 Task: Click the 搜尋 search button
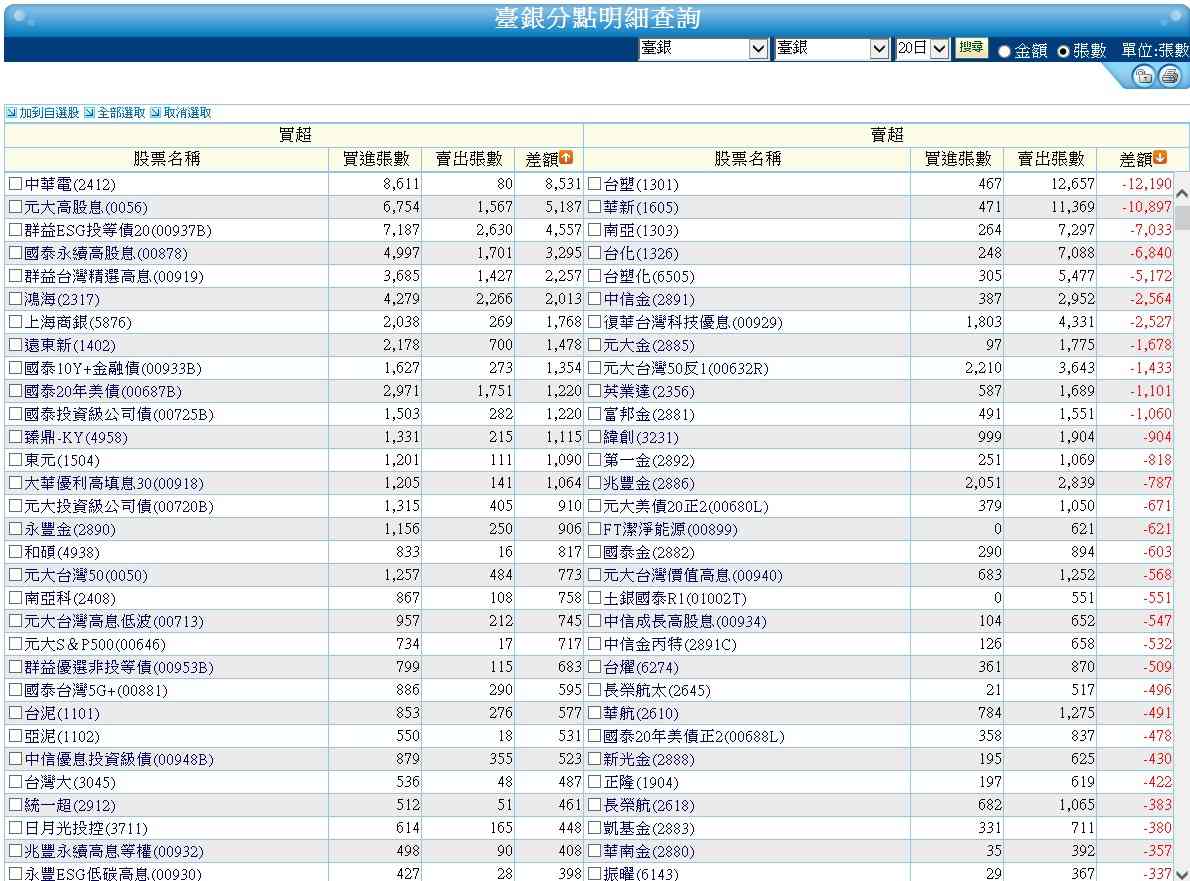[971, 48]
